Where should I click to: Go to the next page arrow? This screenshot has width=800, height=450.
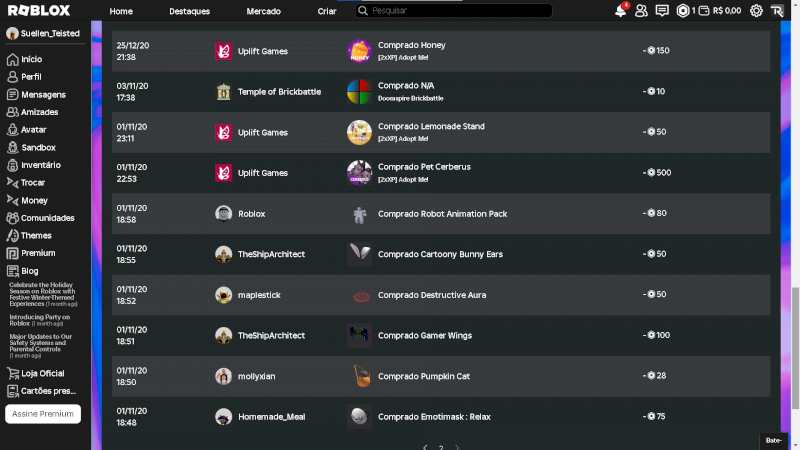458,447
